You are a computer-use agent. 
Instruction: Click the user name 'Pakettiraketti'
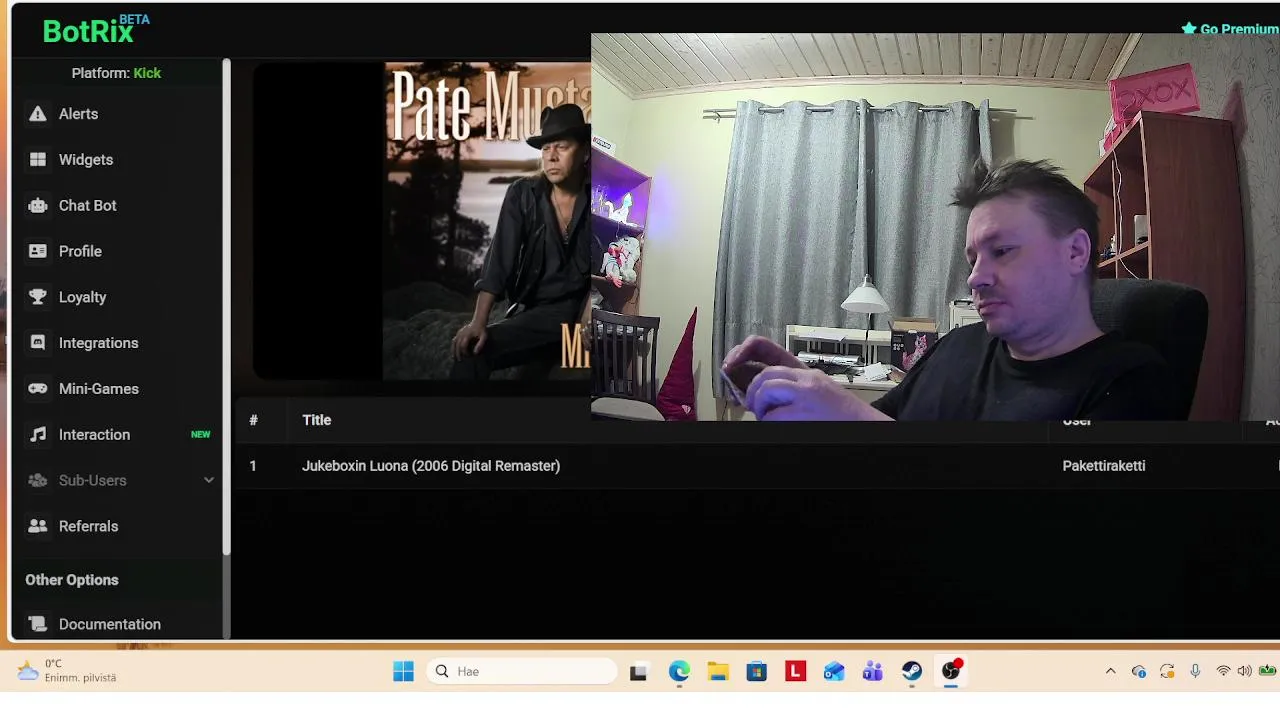coord(1104,466)
